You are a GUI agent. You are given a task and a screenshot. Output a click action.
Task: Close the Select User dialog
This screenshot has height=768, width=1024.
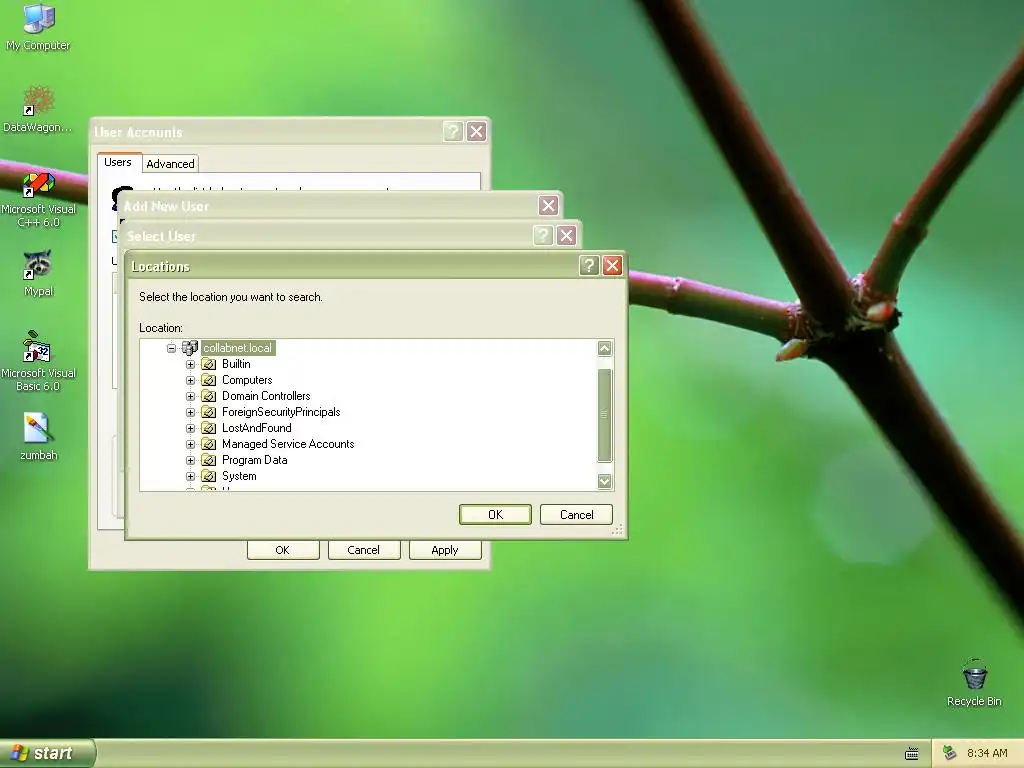566,236
